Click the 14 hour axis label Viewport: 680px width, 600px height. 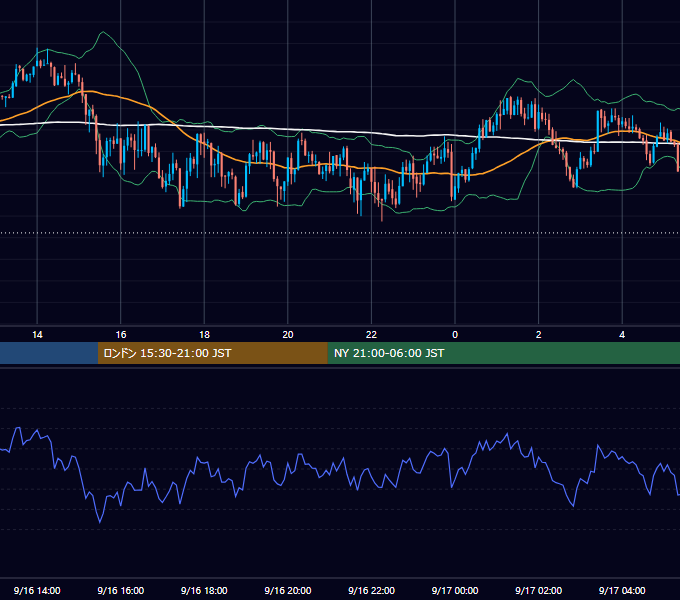coord(37,335)
